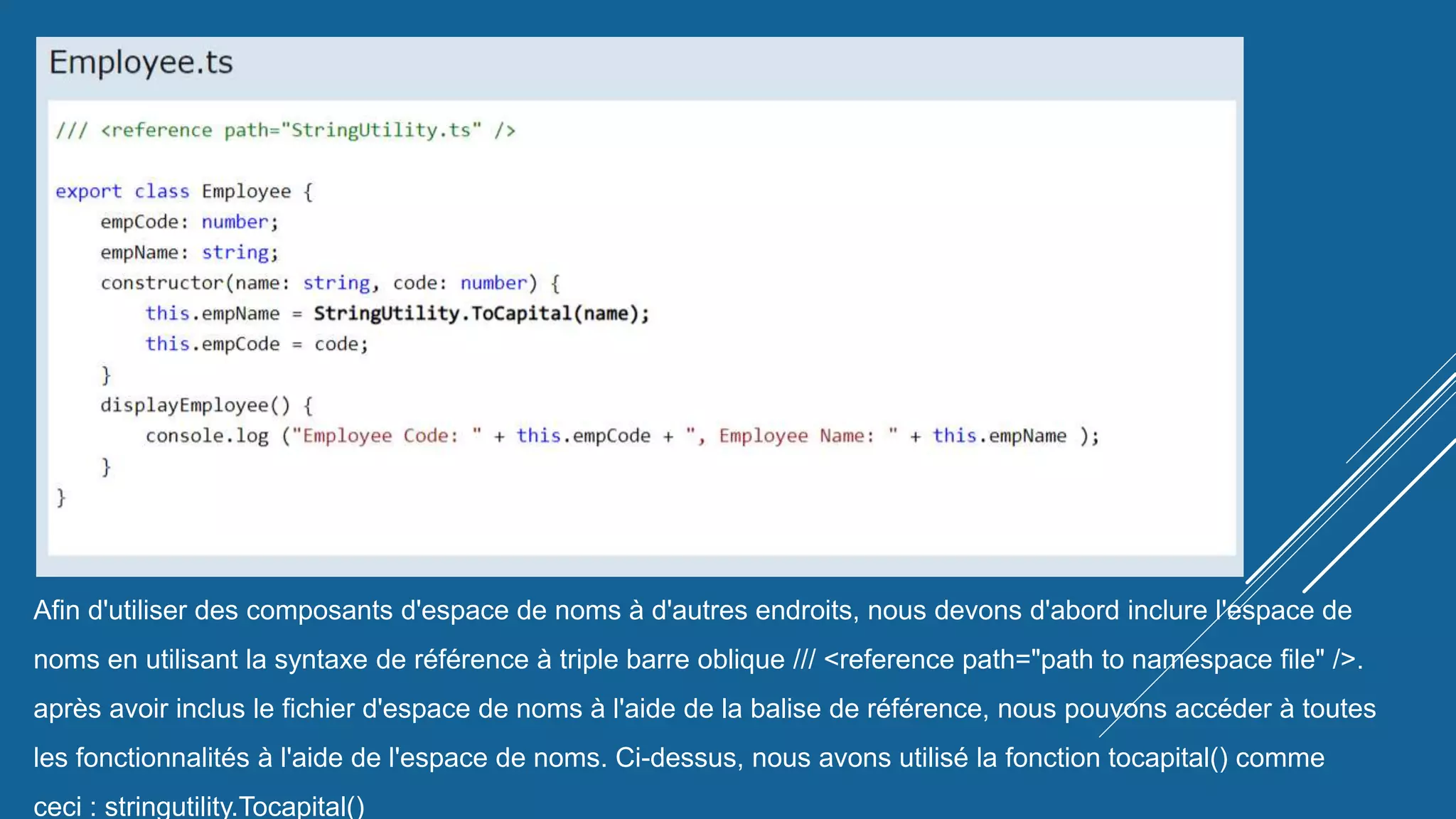Click the displayEmployee() method line
Image resolution: width=1456 pixels, height=819 pixels.
[207, 405]
